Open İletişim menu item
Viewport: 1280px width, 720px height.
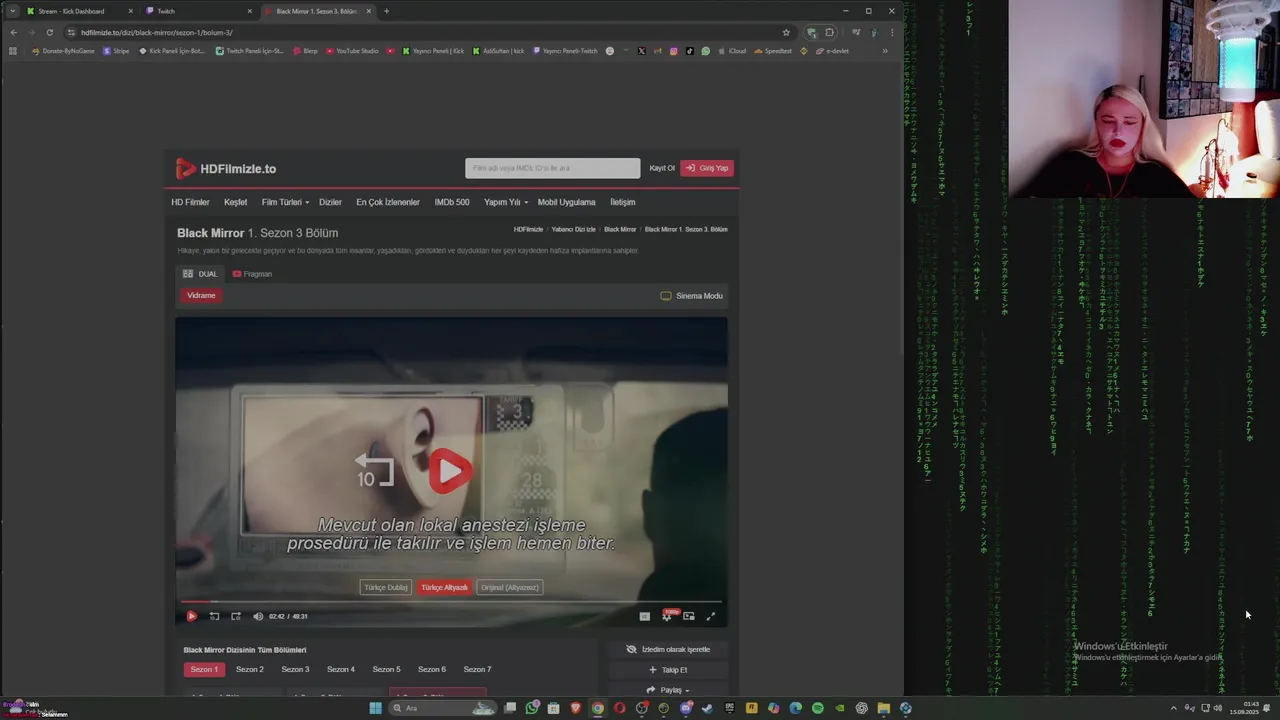click(x=622, y=202)
